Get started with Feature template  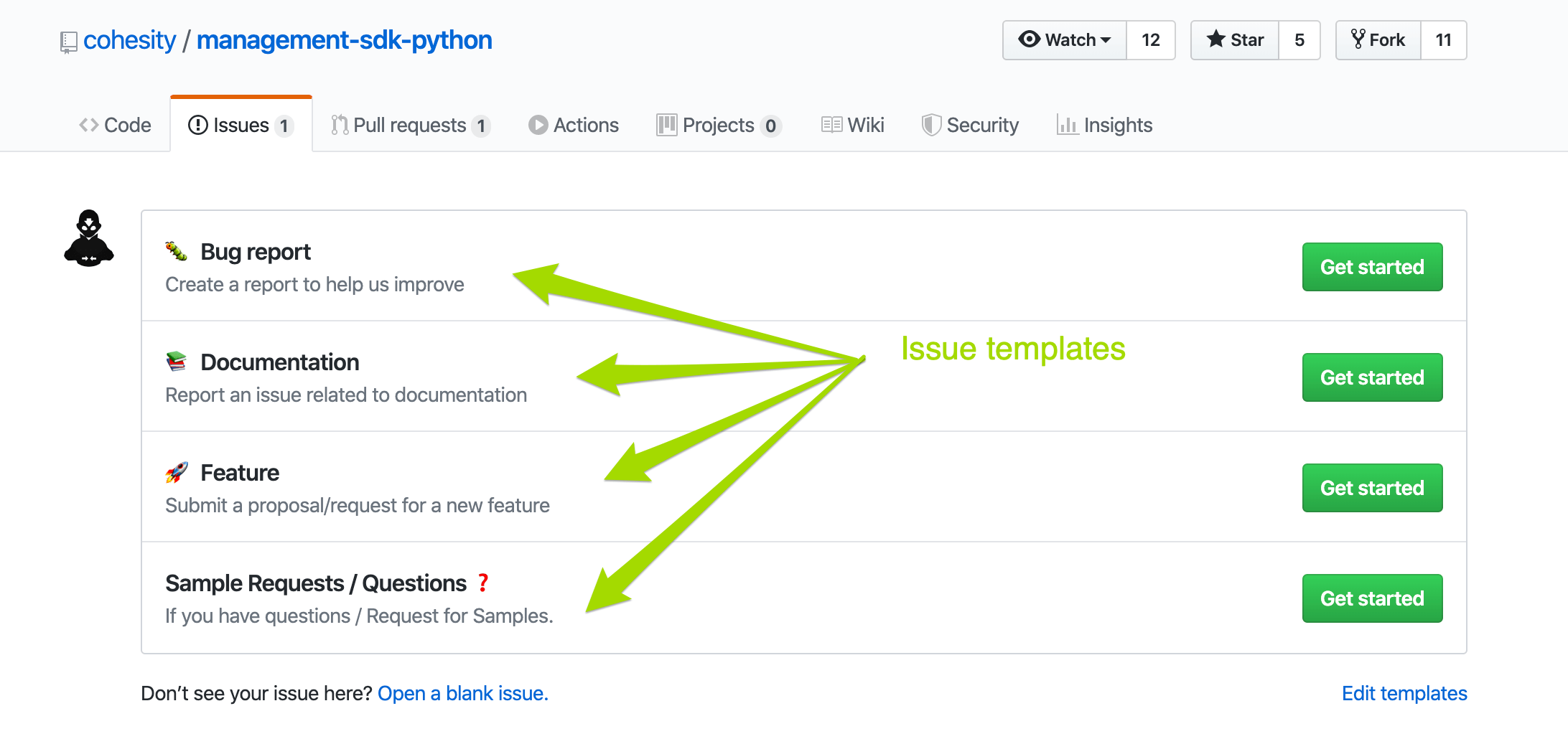1371,488
